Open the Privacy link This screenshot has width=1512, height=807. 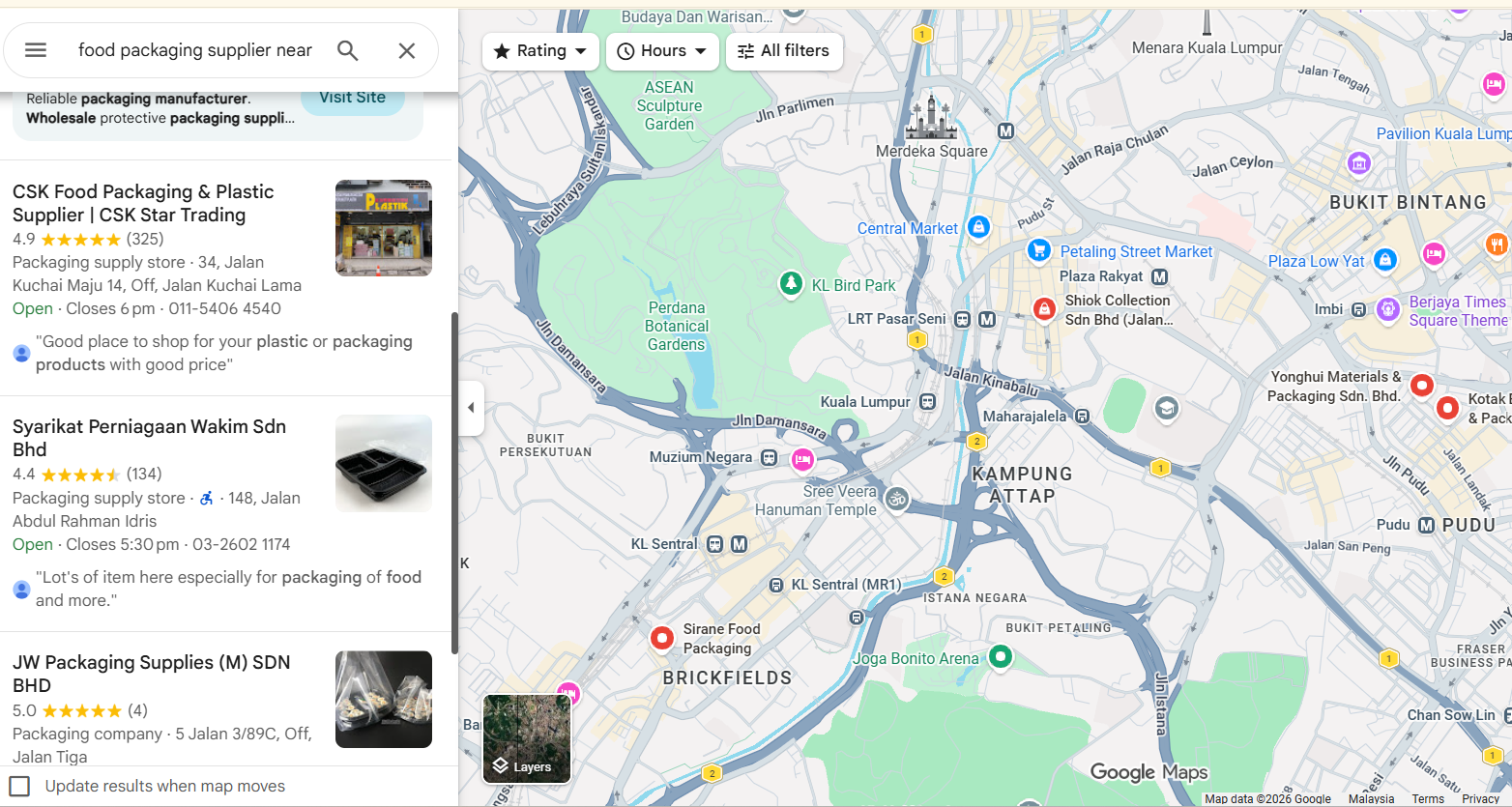1480,799
